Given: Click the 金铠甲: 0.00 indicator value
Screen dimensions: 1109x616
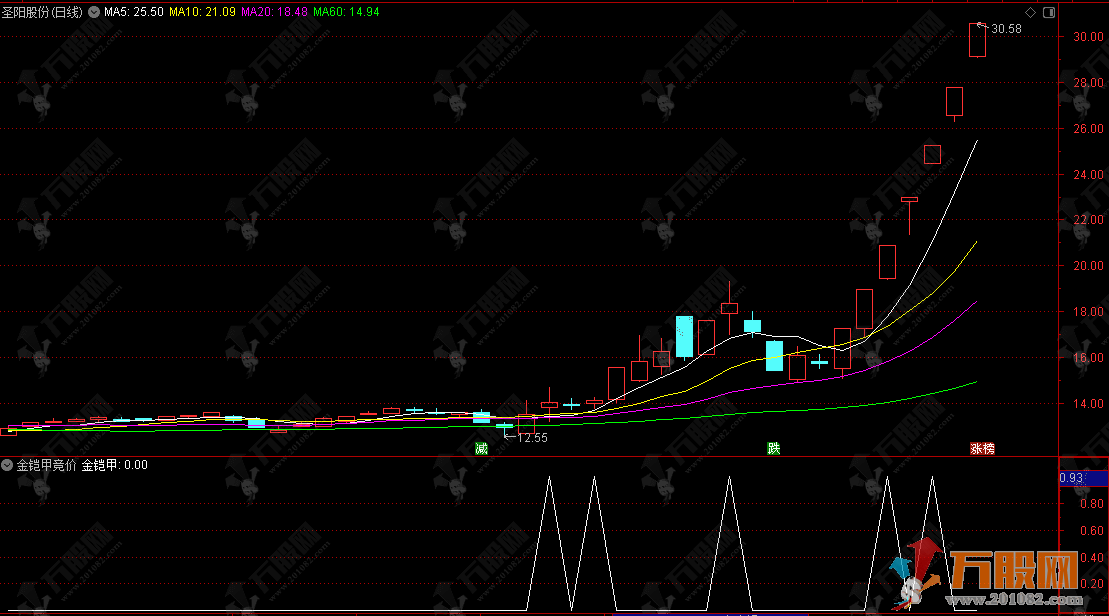Looking at the screenshot, I should 114,465.
